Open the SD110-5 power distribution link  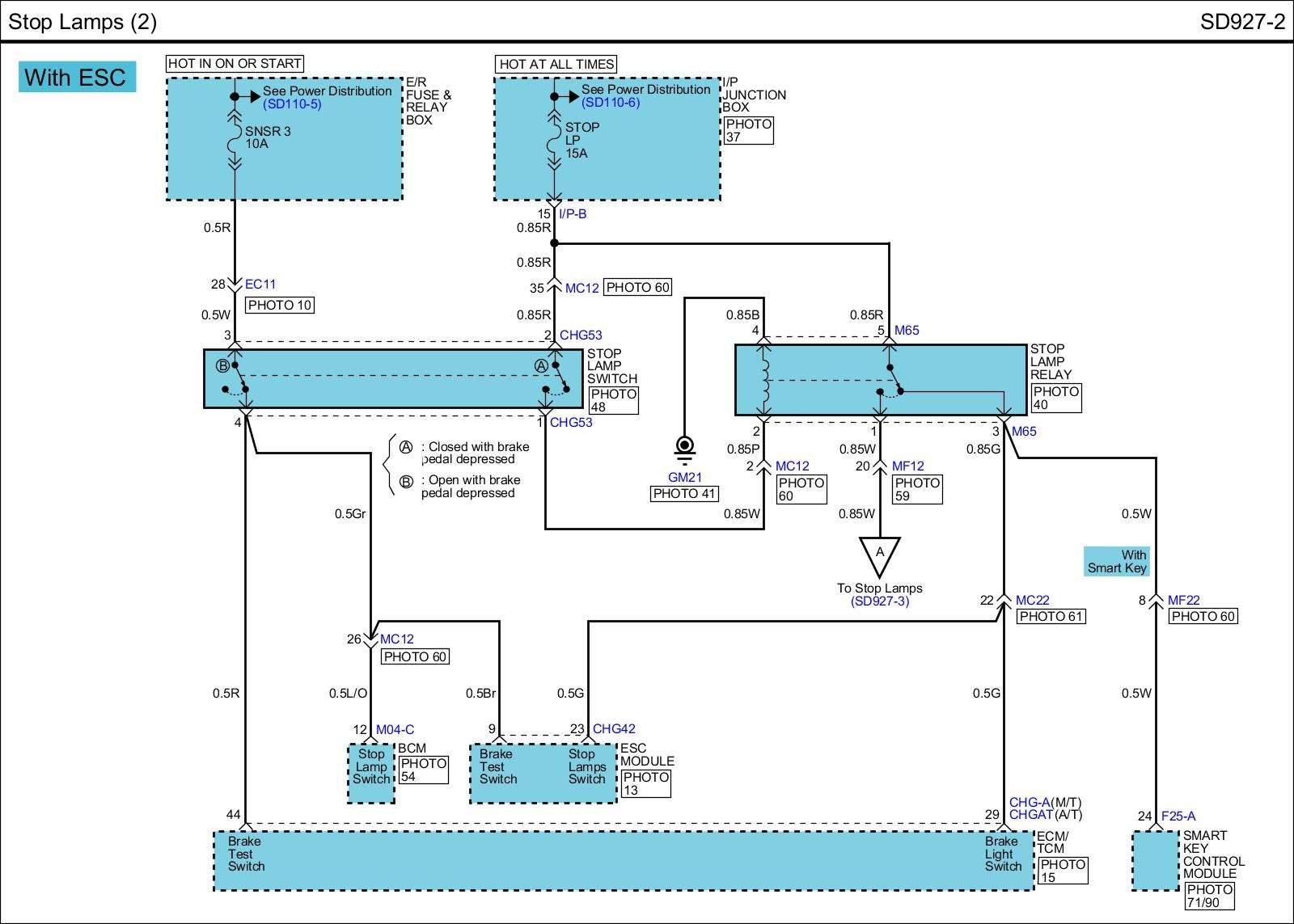[292, 104]
